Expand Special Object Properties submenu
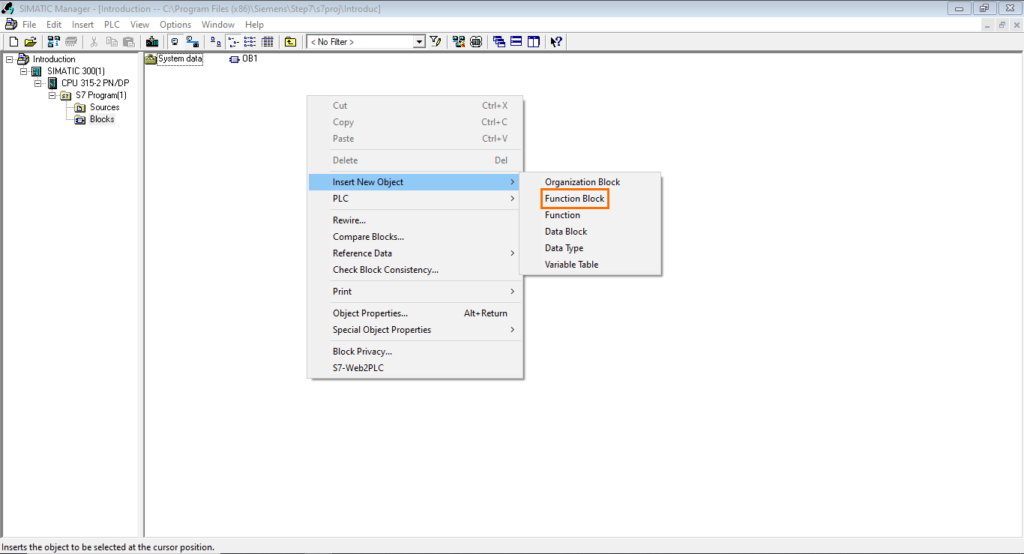Image resolution: width=1024 pixels, height=554 pixels. point(415,330)
